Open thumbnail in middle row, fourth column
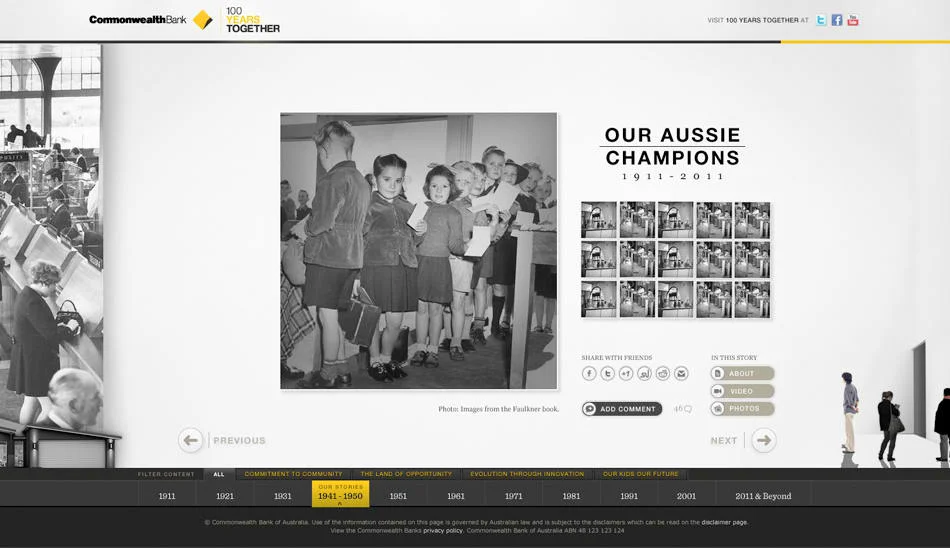Screen dimensions: 950x548 [x=714, y=259]
